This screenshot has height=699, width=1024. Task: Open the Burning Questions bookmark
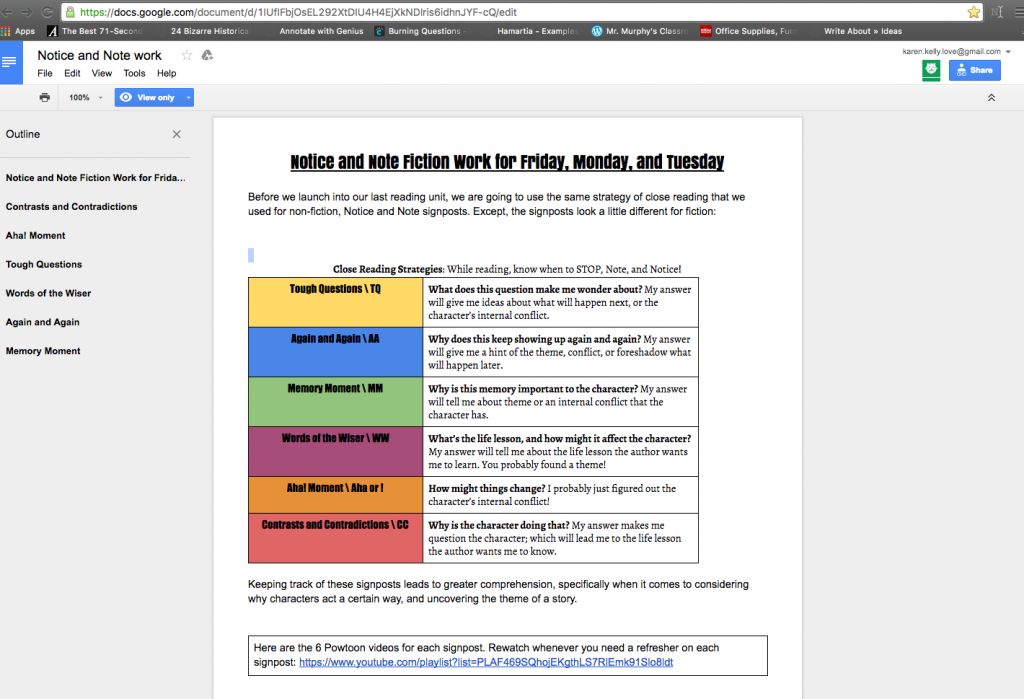(x=421, y=31)
